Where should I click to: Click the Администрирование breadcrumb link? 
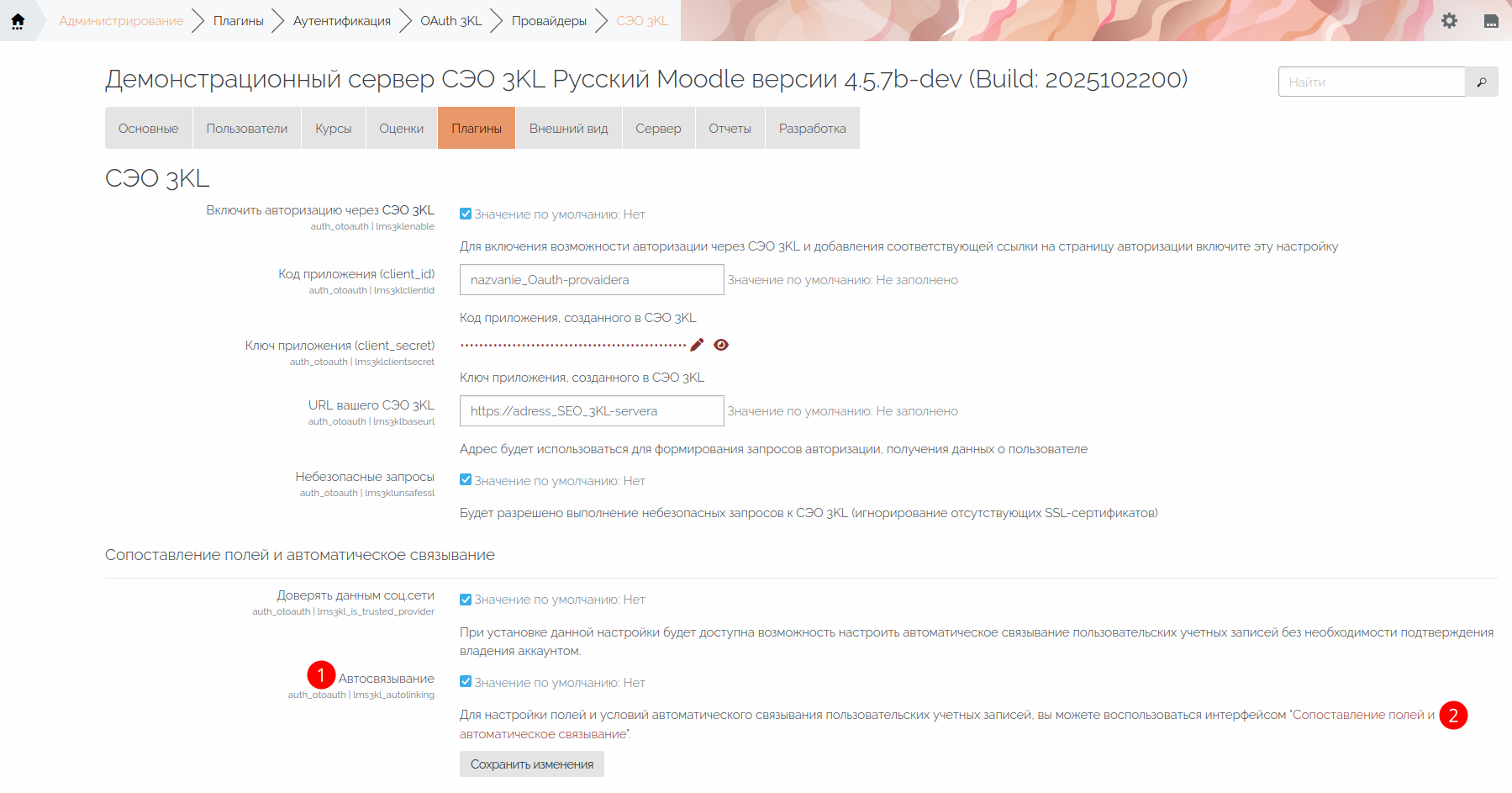[x=121, y=21]
